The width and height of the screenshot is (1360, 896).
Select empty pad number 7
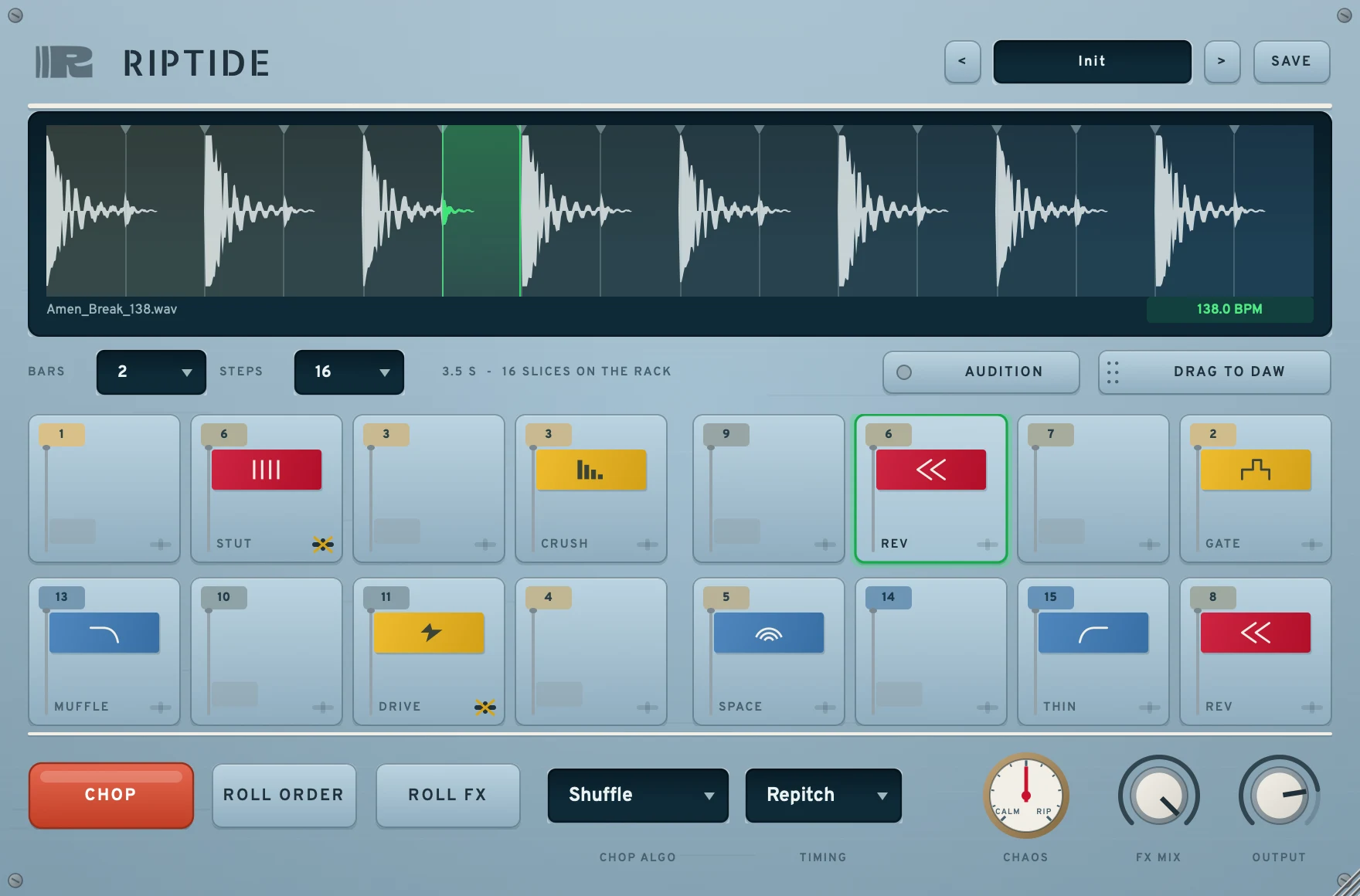(1093, 489)
